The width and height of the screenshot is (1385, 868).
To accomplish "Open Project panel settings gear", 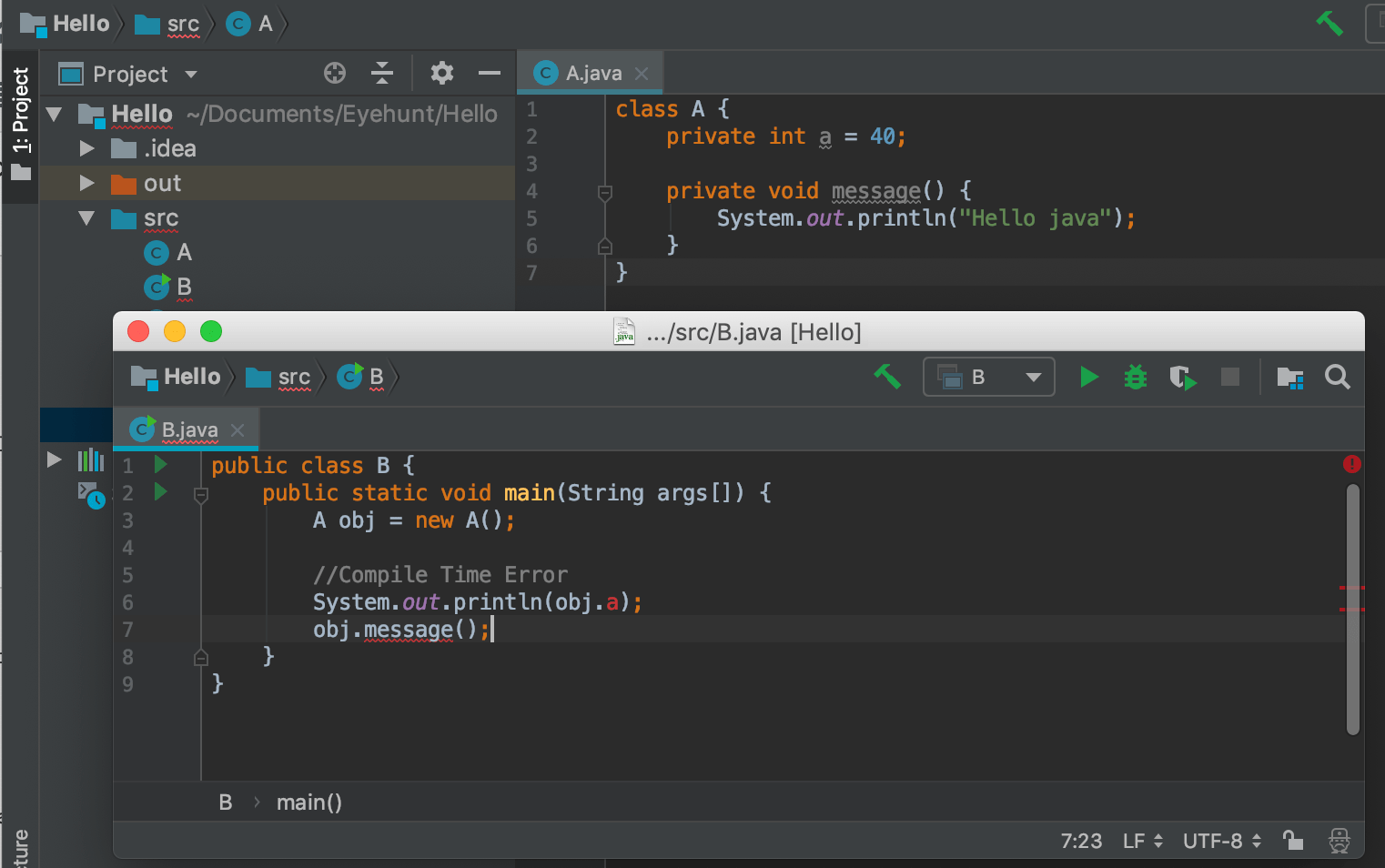I will tap(442, 73).
